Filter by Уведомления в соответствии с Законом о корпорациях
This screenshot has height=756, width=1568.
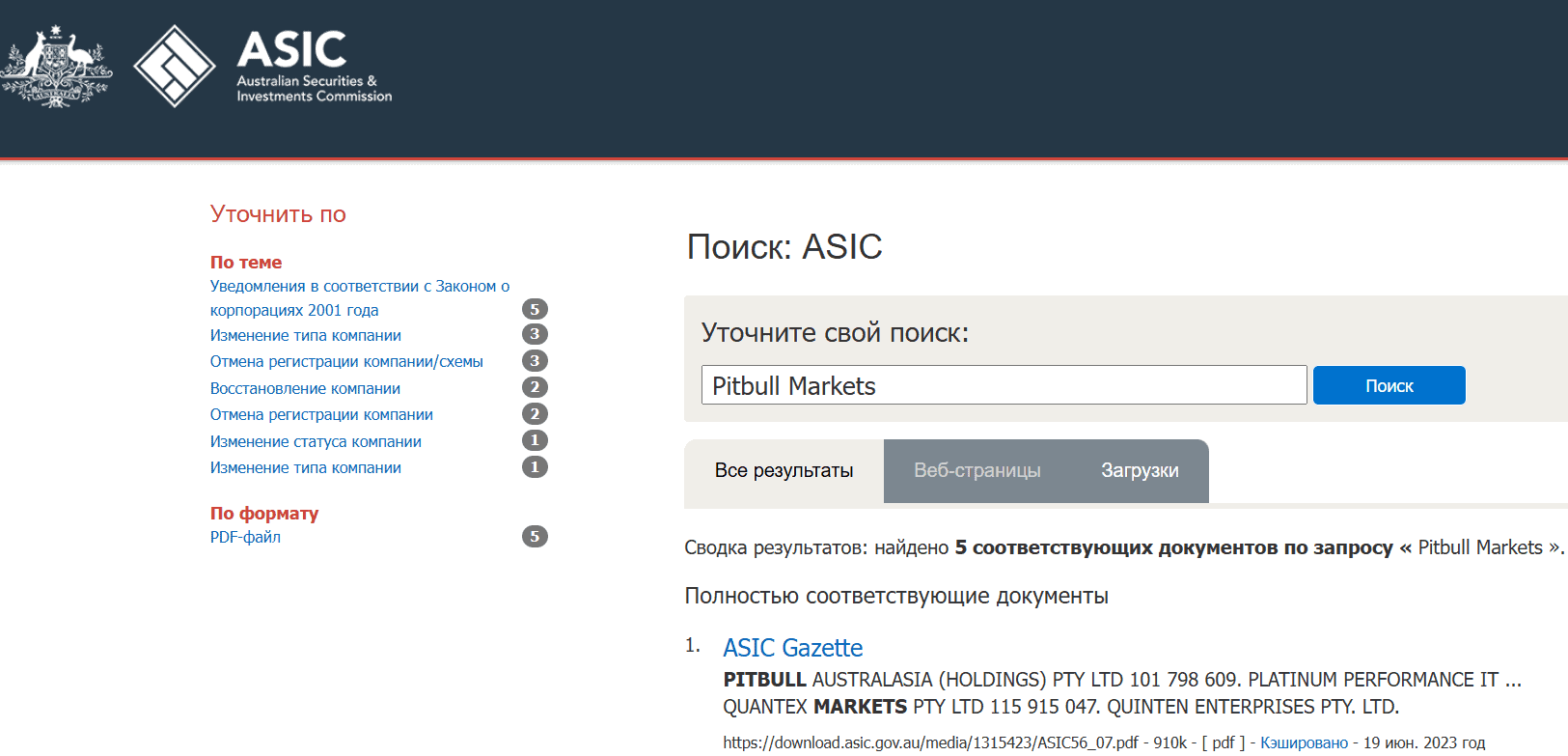coord(359,297)
